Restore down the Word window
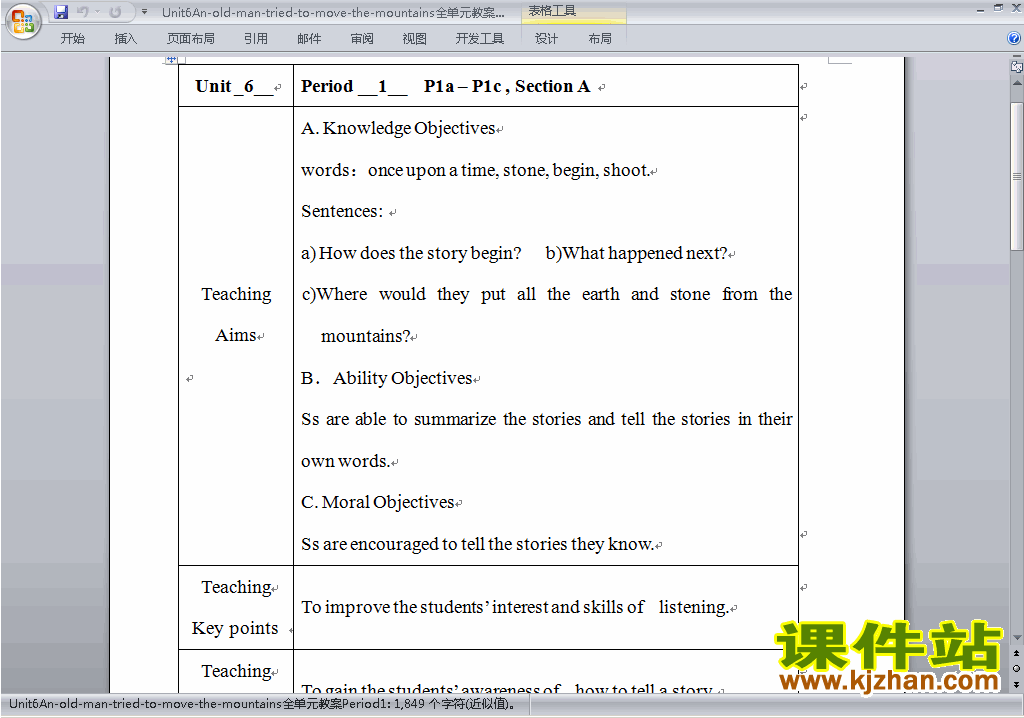Viewport: 1024px width, 718px height. [998, 8]
